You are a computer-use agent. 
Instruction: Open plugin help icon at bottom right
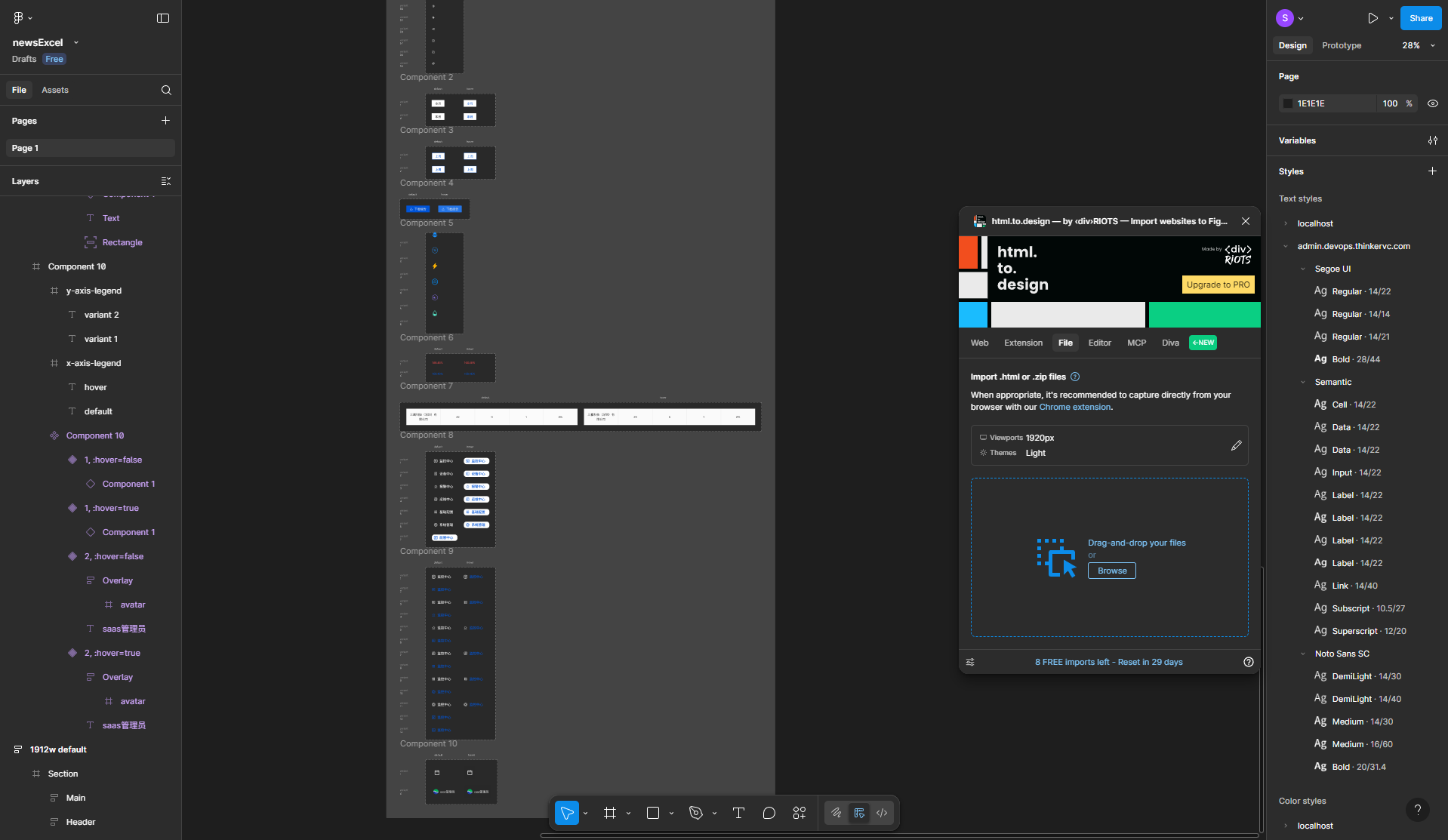[x=1249, y=662]
